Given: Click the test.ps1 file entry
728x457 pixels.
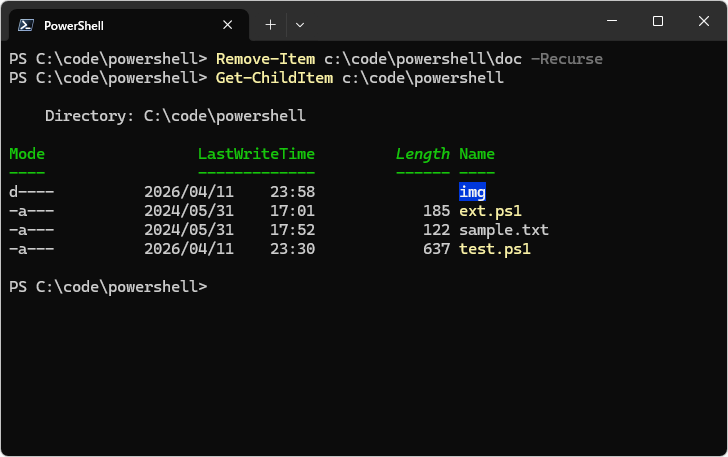Looking at the screenshot, I should [494, 249].
